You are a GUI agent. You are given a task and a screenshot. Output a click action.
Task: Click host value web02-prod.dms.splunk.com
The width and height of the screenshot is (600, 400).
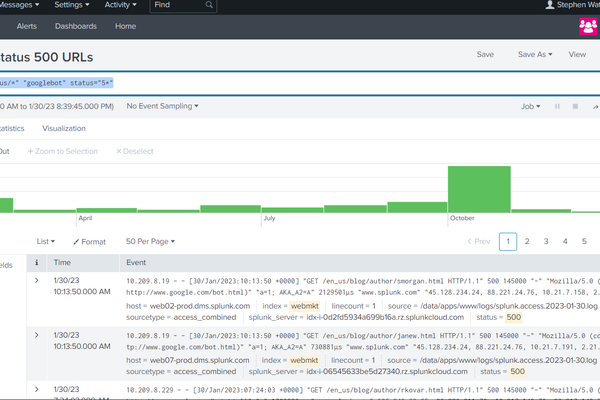coord(200,306)
